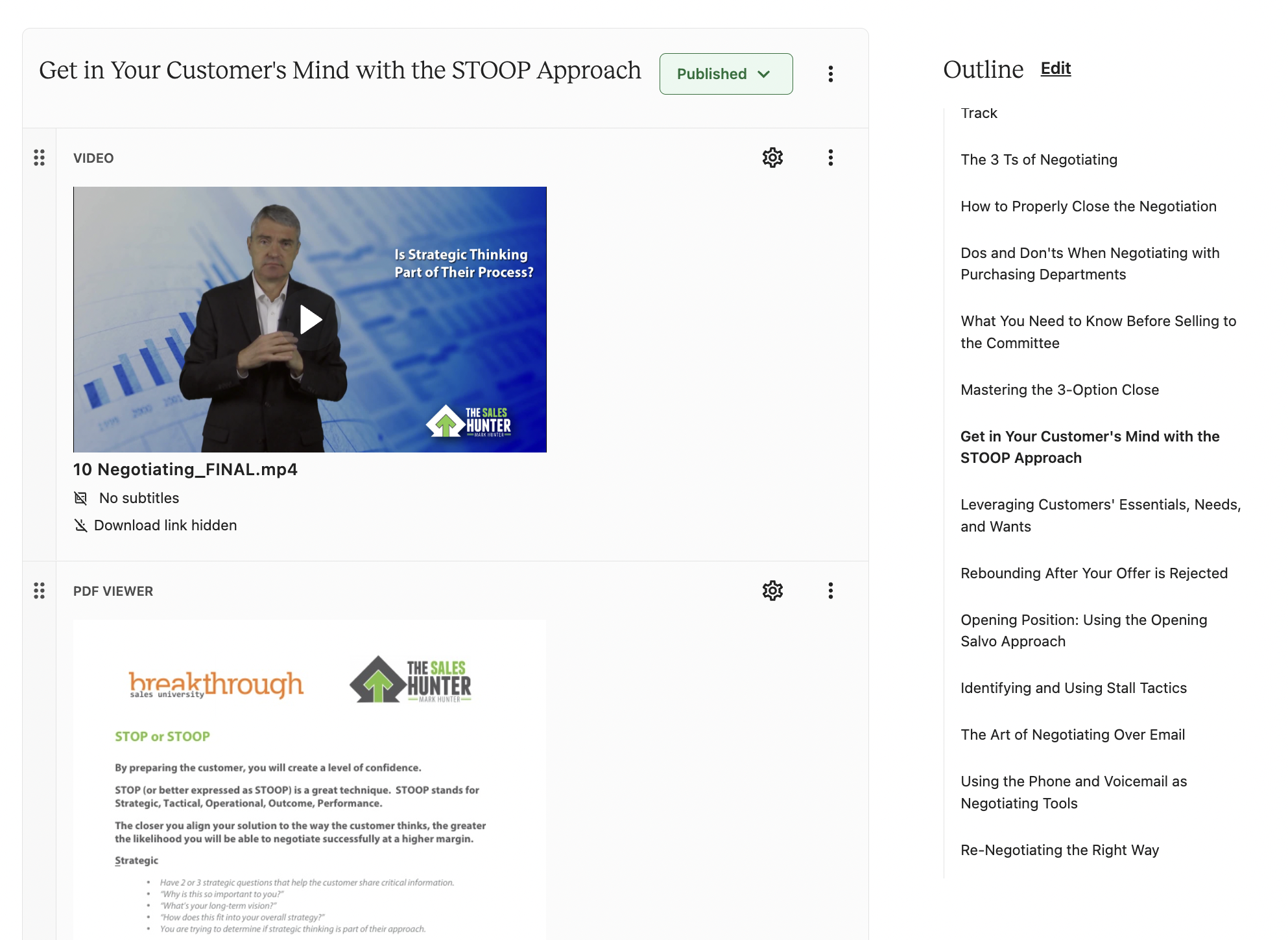Open Re-Negotiating the Right Way lesson
The image size is (1288, 940).
pyautogui.click(x=1059, y=850)
